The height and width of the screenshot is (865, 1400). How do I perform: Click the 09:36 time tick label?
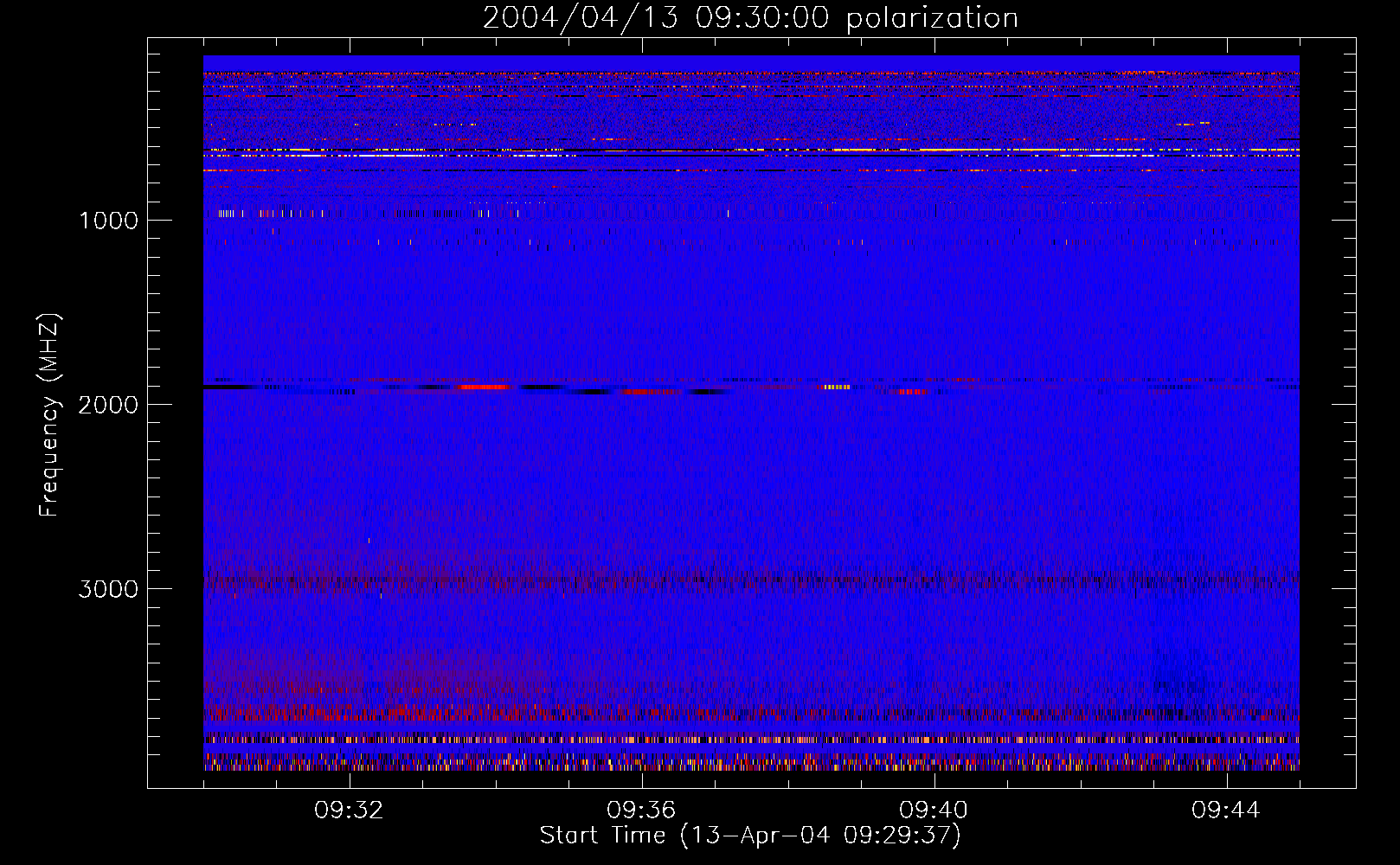click(641, 811)
